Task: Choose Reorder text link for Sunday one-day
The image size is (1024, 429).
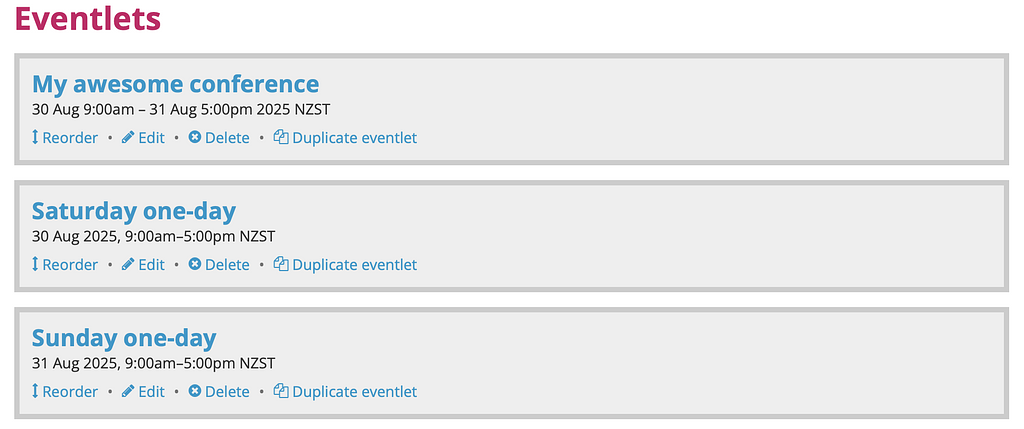Action: [x=70, y=392]
